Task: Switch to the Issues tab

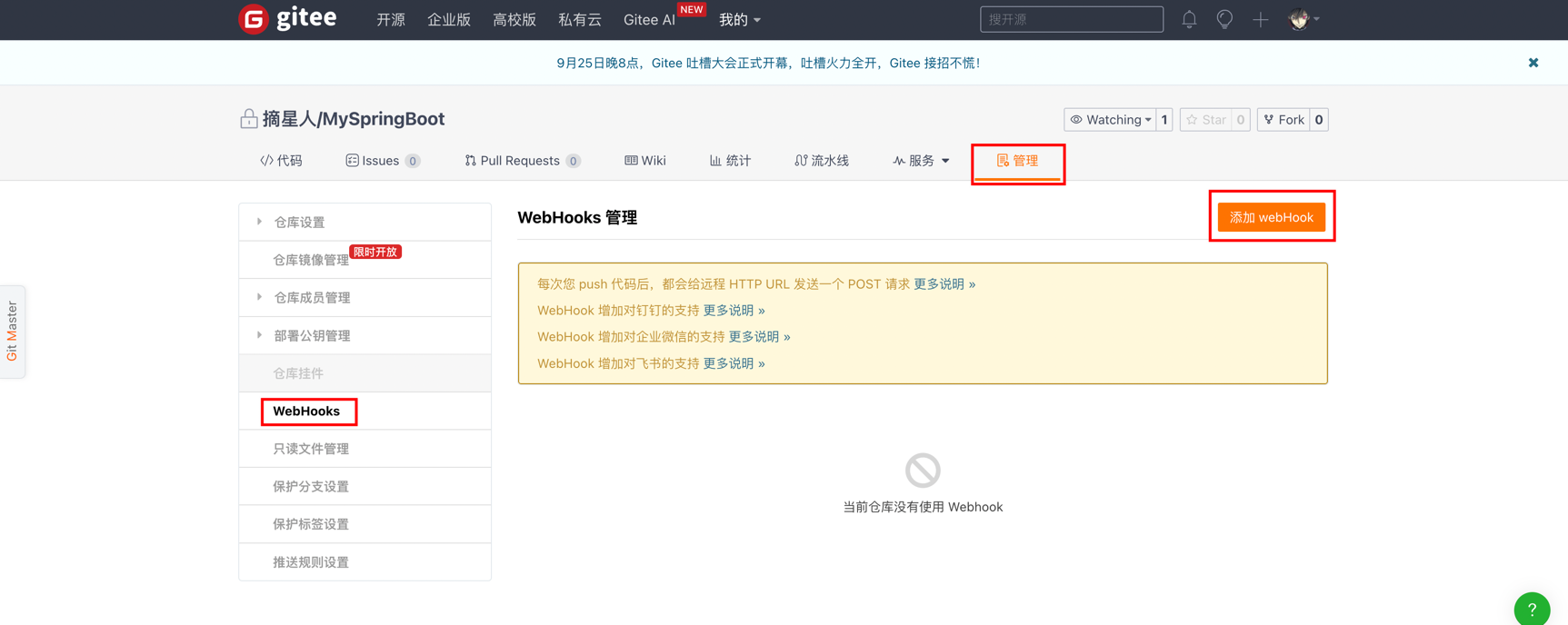Action: [x=381, y=161]
